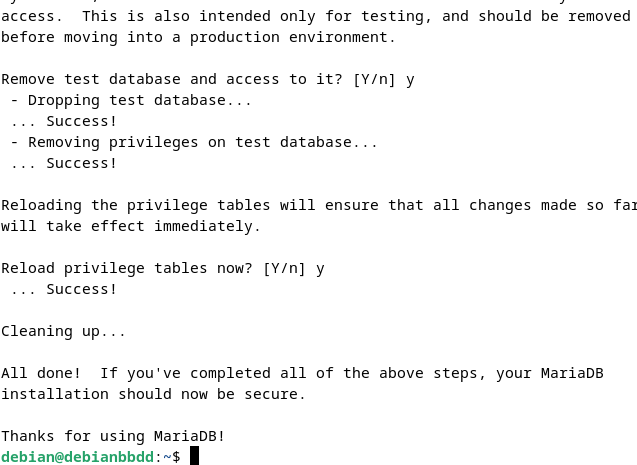Click 'installation should now be secure.' line

pyautogui.click(x=153, y=394)
